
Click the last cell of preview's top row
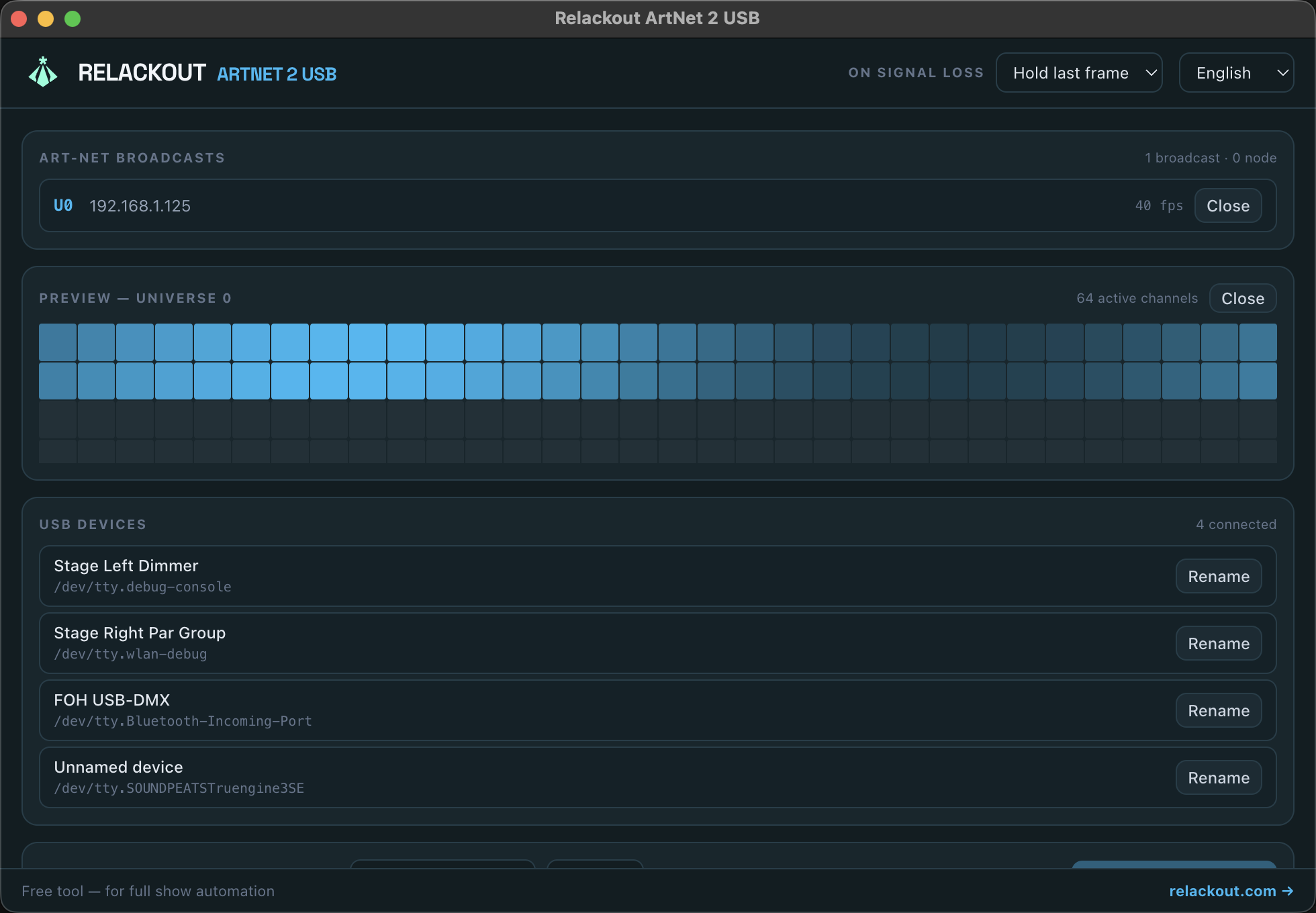(1258, 342)
